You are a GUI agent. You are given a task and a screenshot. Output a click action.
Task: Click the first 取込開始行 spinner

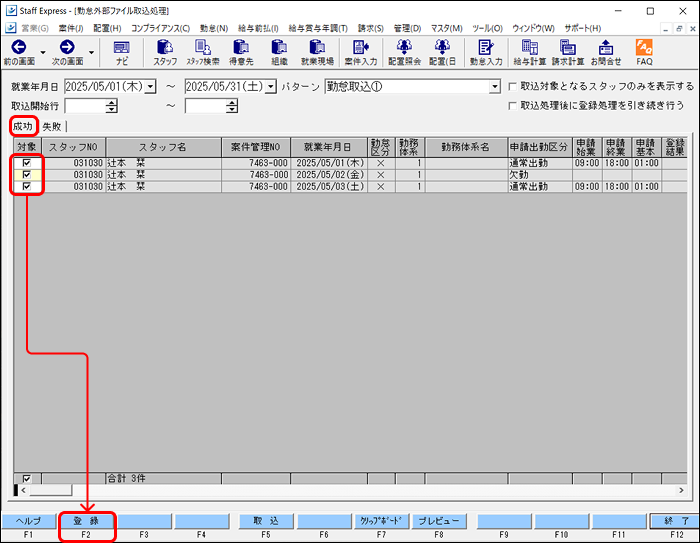pos(112,106)
